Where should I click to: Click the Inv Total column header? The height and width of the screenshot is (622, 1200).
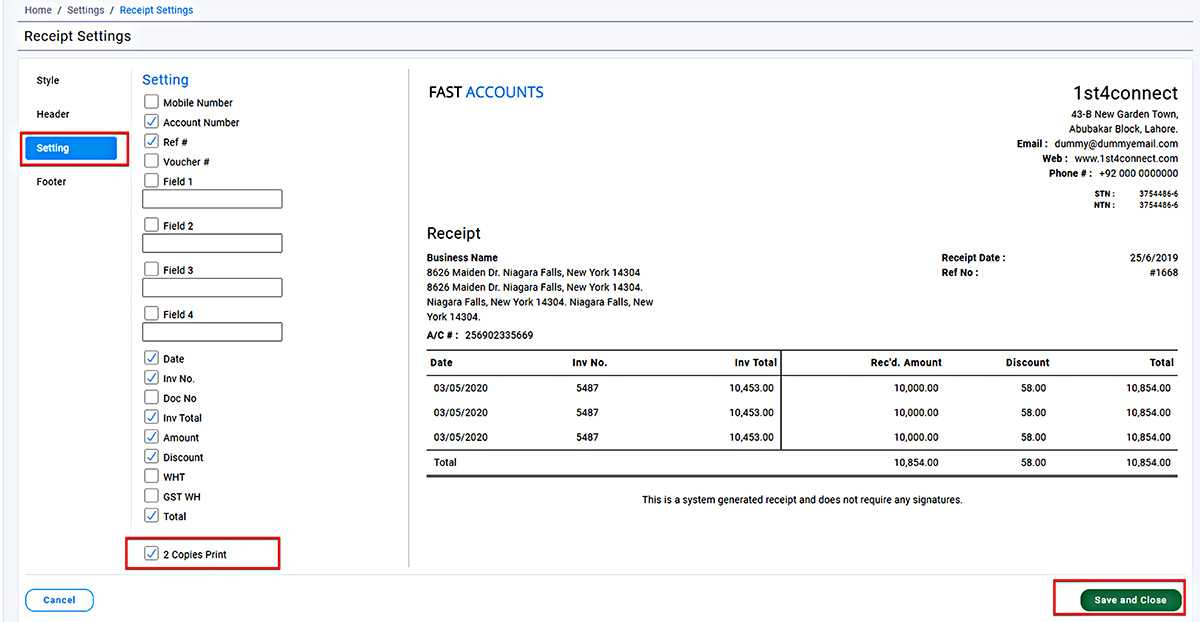pos(756,362)
